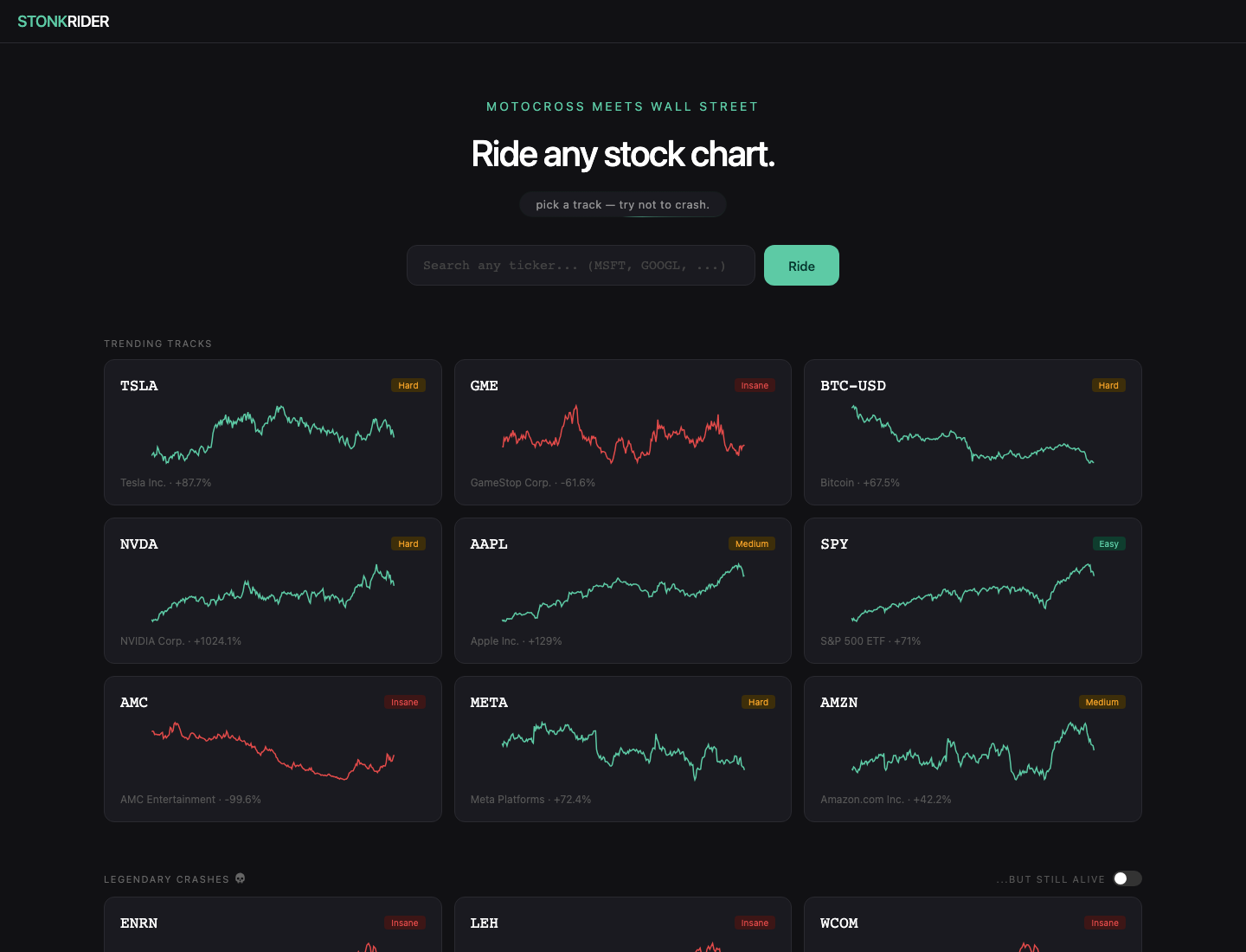This screenshot has height=952, width=1246.
Task: Open the NVDA track card
Action: 273,590
